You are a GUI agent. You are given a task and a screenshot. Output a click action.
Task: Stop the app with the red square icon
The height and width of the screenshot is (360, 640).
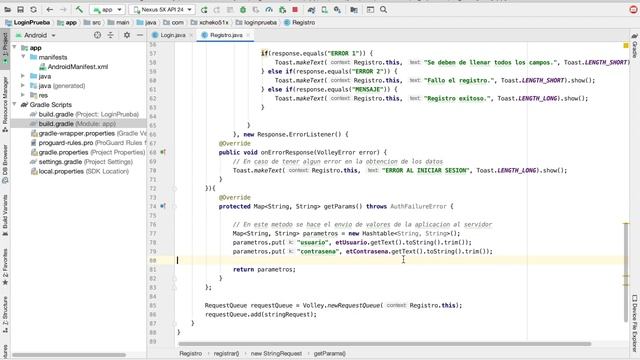coord(295,9)
